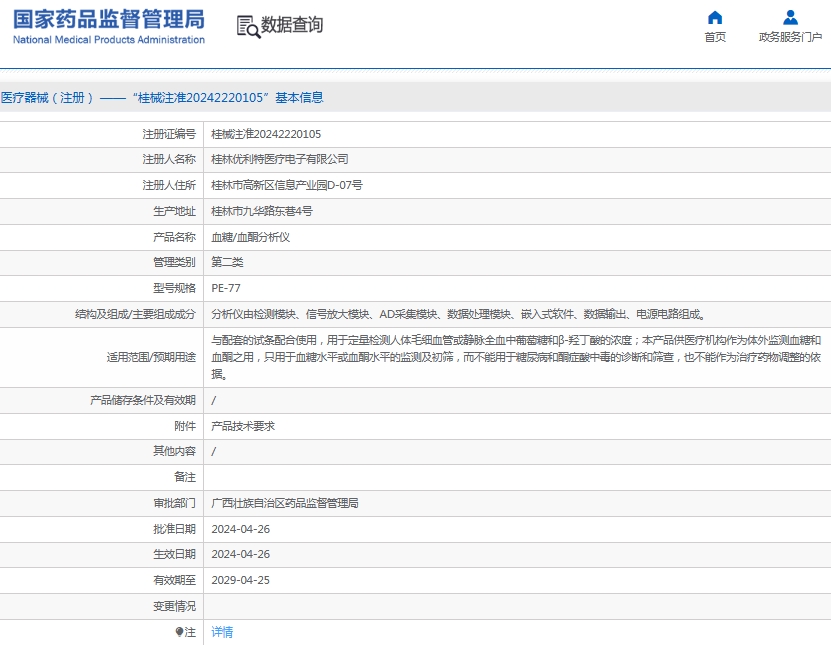Click the 适用范围/预期用途 label

click(151, 357)
